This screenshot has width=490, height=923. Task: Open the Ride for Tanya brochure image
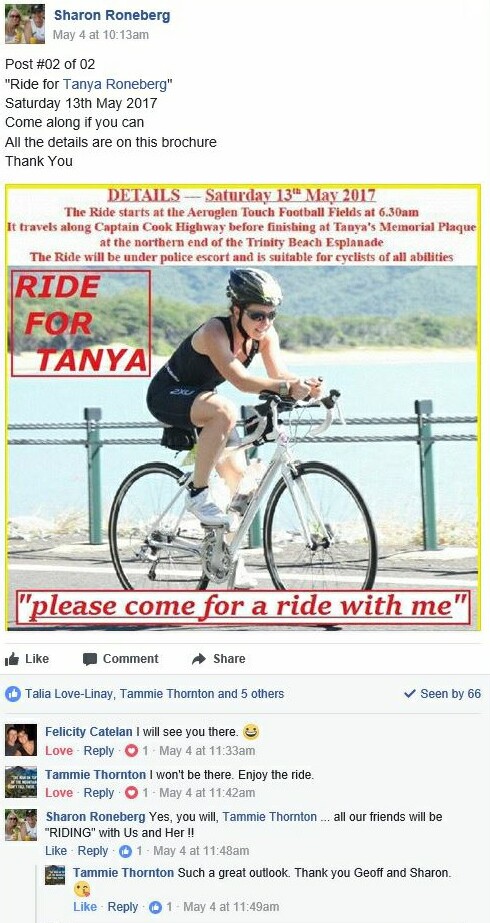243,407
